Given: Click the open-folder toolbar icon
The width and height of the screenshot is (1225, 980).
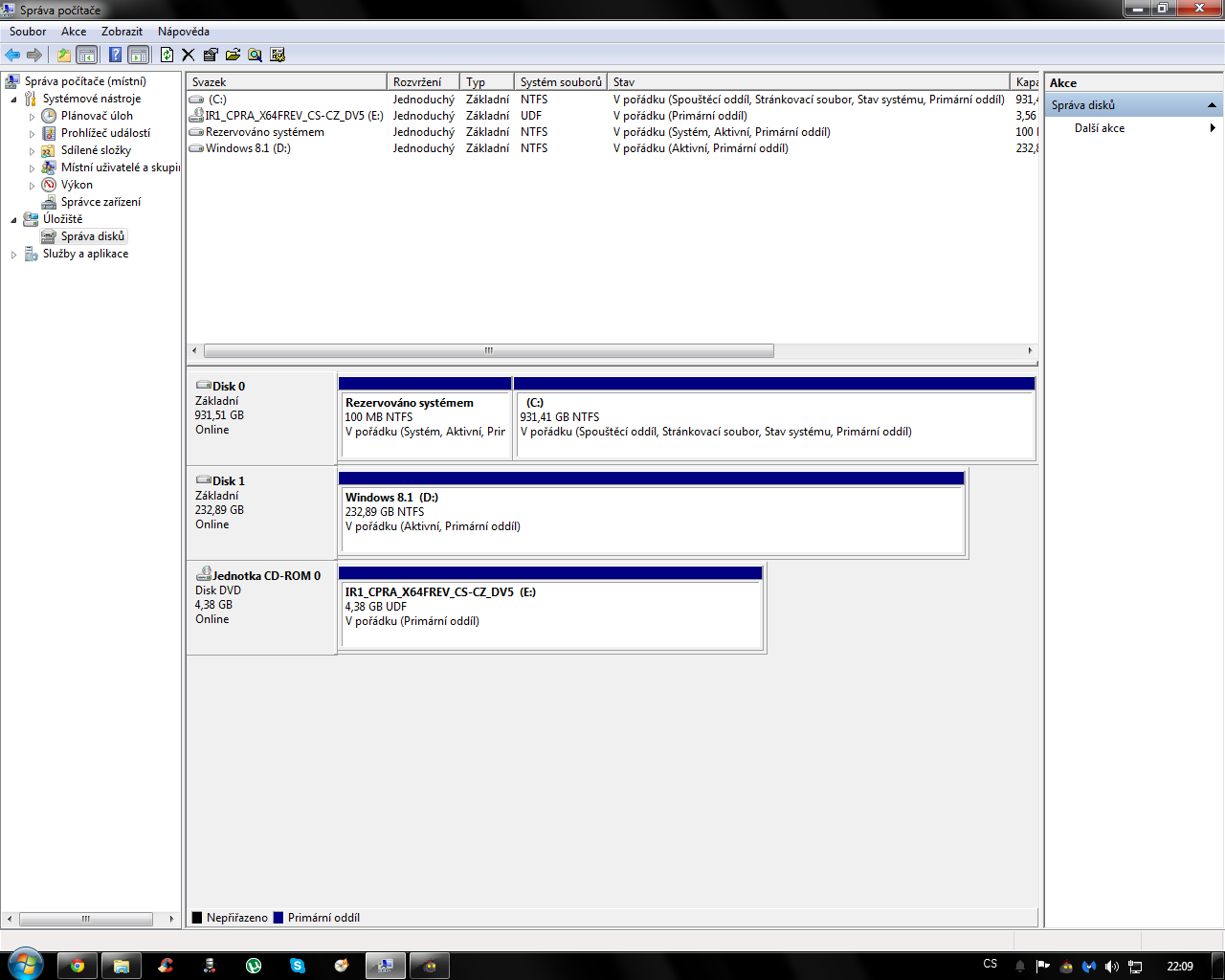Looking at the screenshot, I should [233, 55].
